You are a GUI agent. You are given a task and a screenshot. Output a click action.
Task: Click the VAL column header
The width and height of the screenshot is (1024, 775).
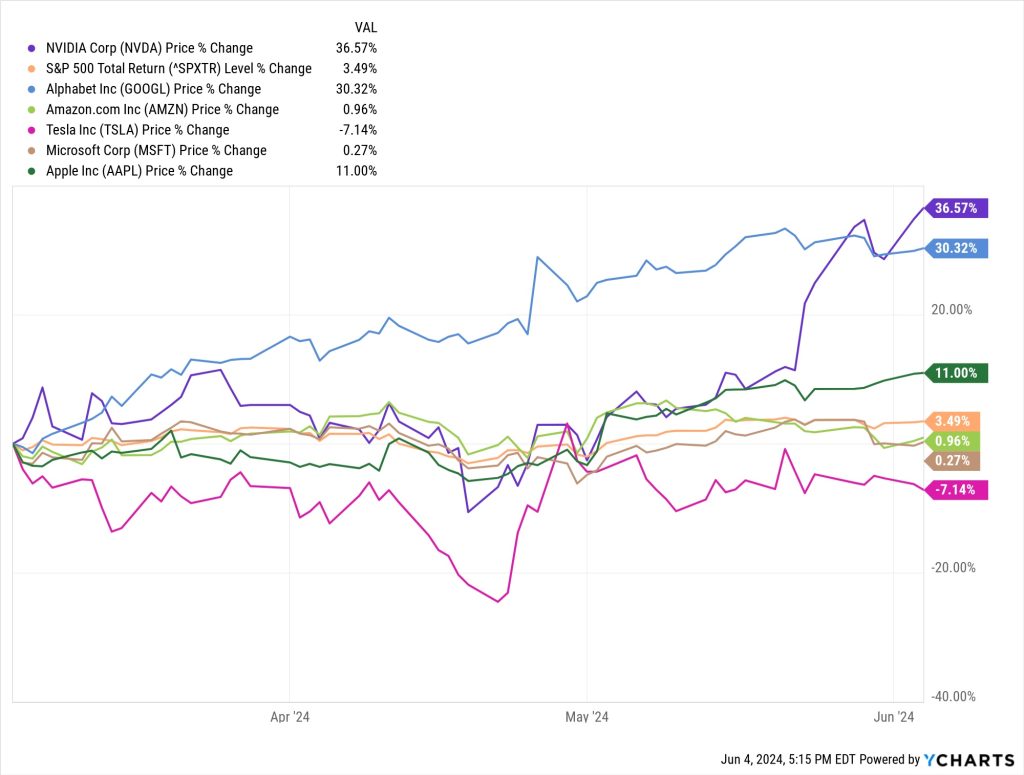366,27
